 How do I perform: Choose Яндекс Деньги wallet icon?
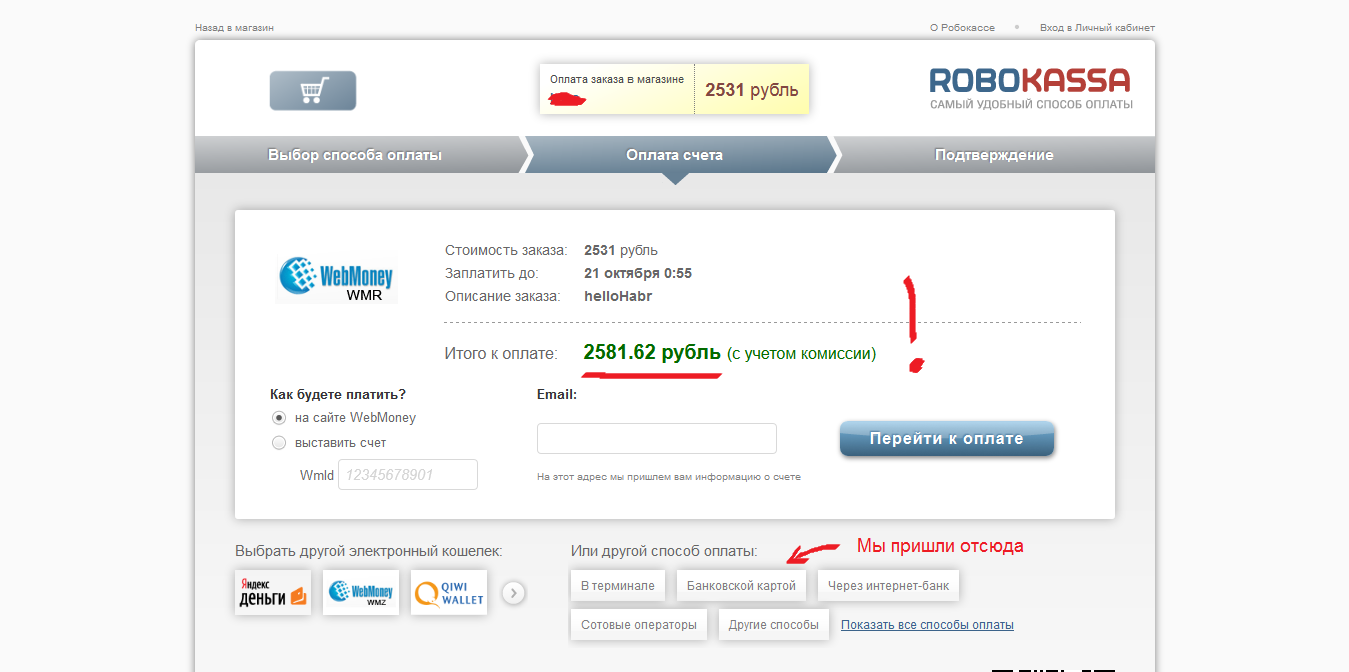click(273, 593)
